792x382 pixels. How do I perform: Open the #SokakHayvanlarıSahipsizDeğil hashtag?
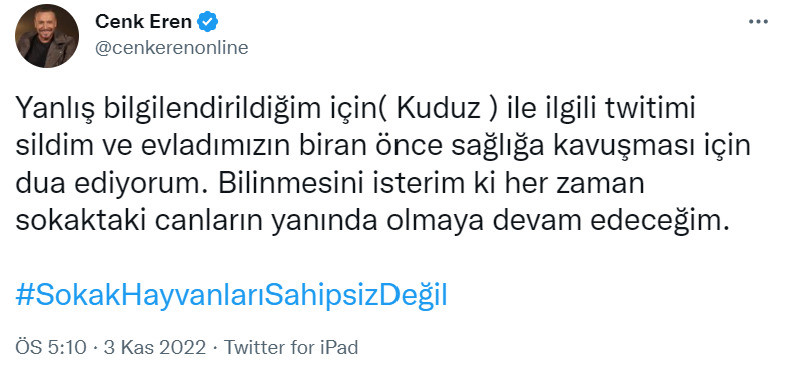coord(231,296)
